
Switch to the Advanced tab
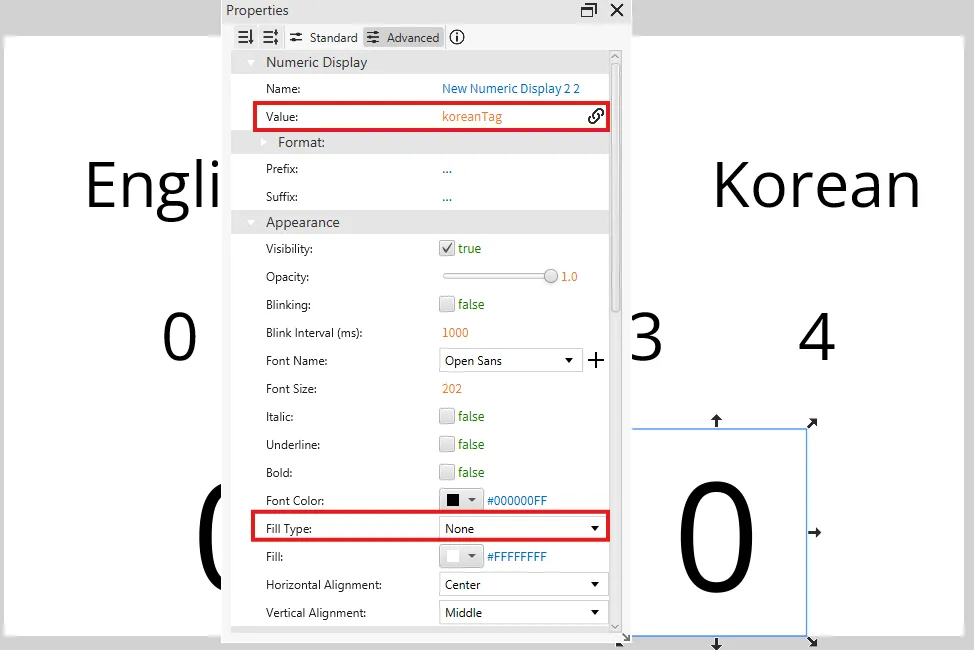pos(403,37)
